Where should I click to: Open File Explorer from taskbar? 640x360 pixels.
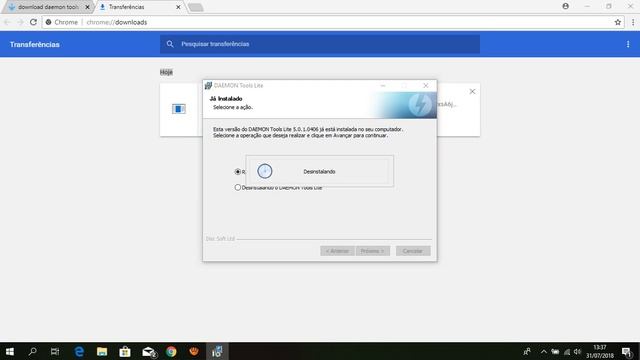pyautogui.click(x=102, y=351)
